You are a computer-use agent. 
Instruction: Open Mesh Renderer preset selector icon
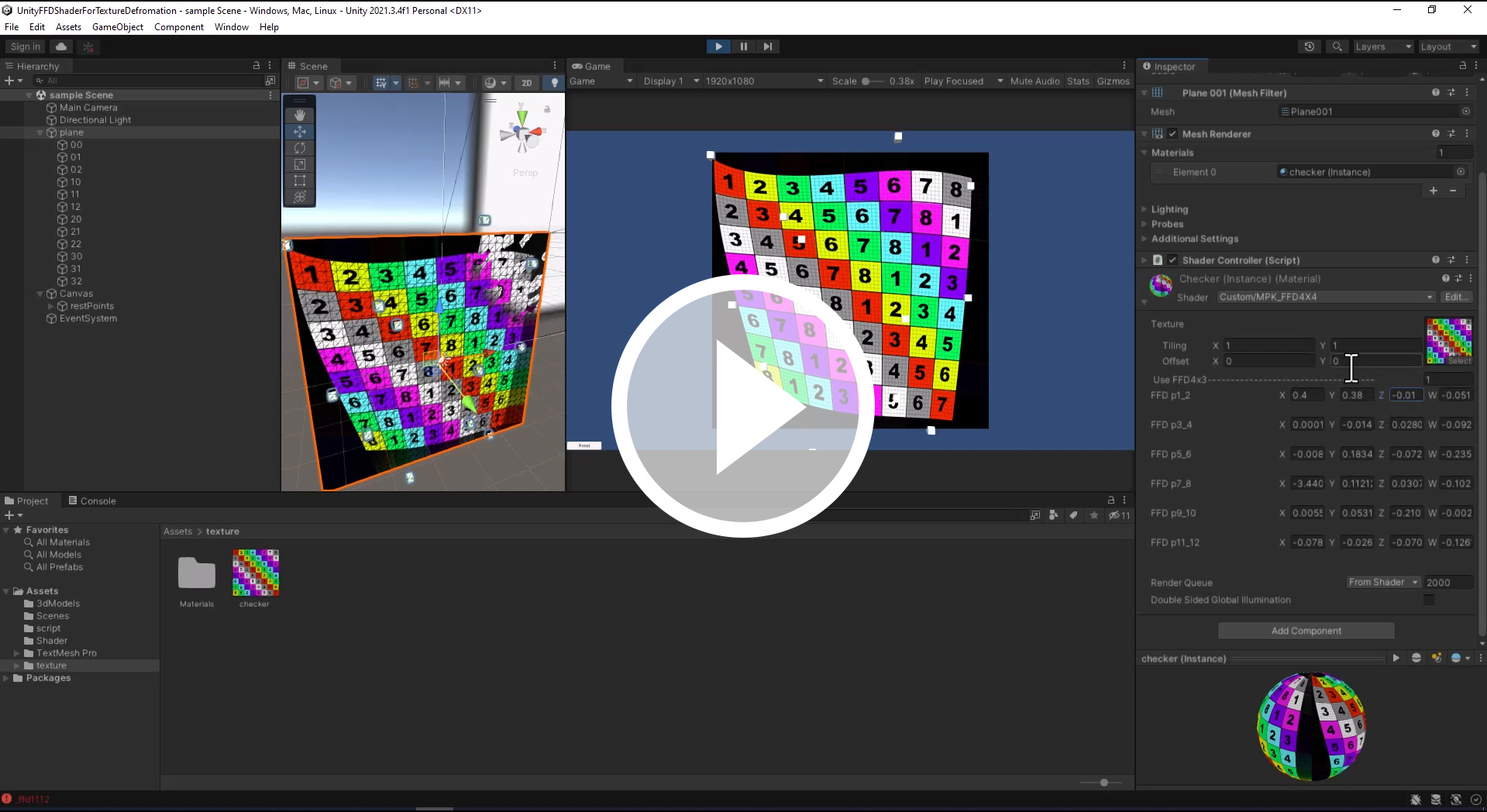point(1451,133)
